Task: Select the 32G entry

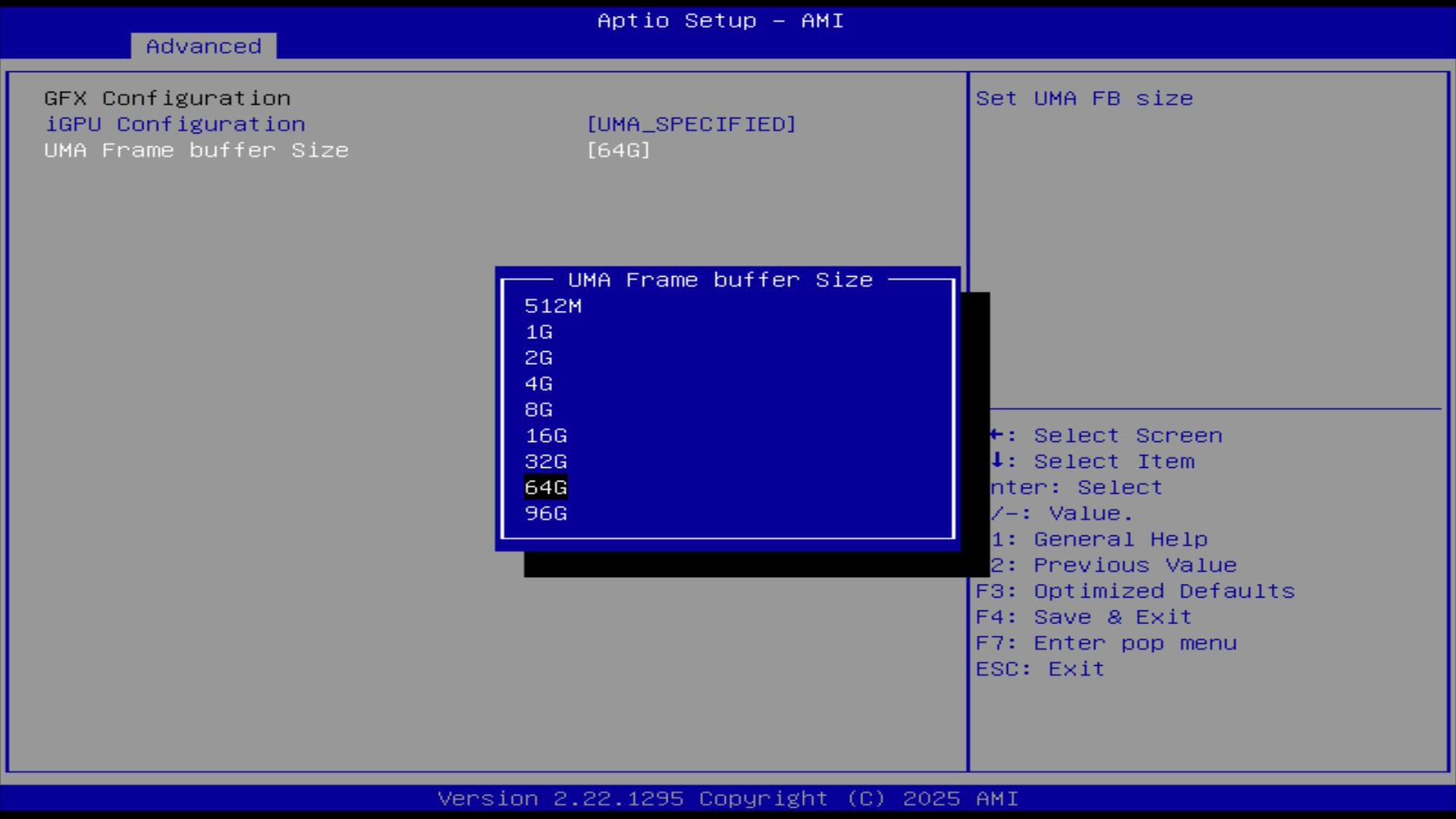Action: click(x=546, y=462)
